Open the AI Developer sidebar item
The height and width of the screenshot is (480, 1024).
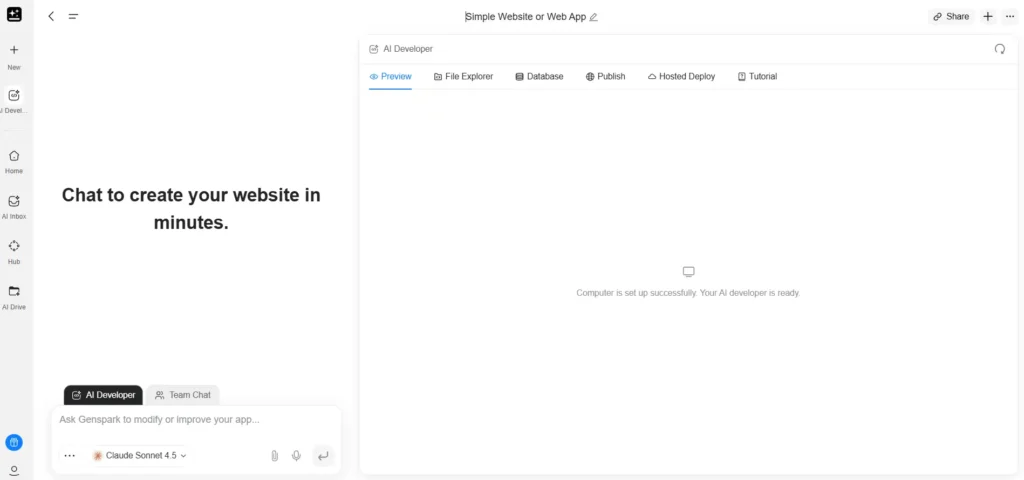(14, 101)
